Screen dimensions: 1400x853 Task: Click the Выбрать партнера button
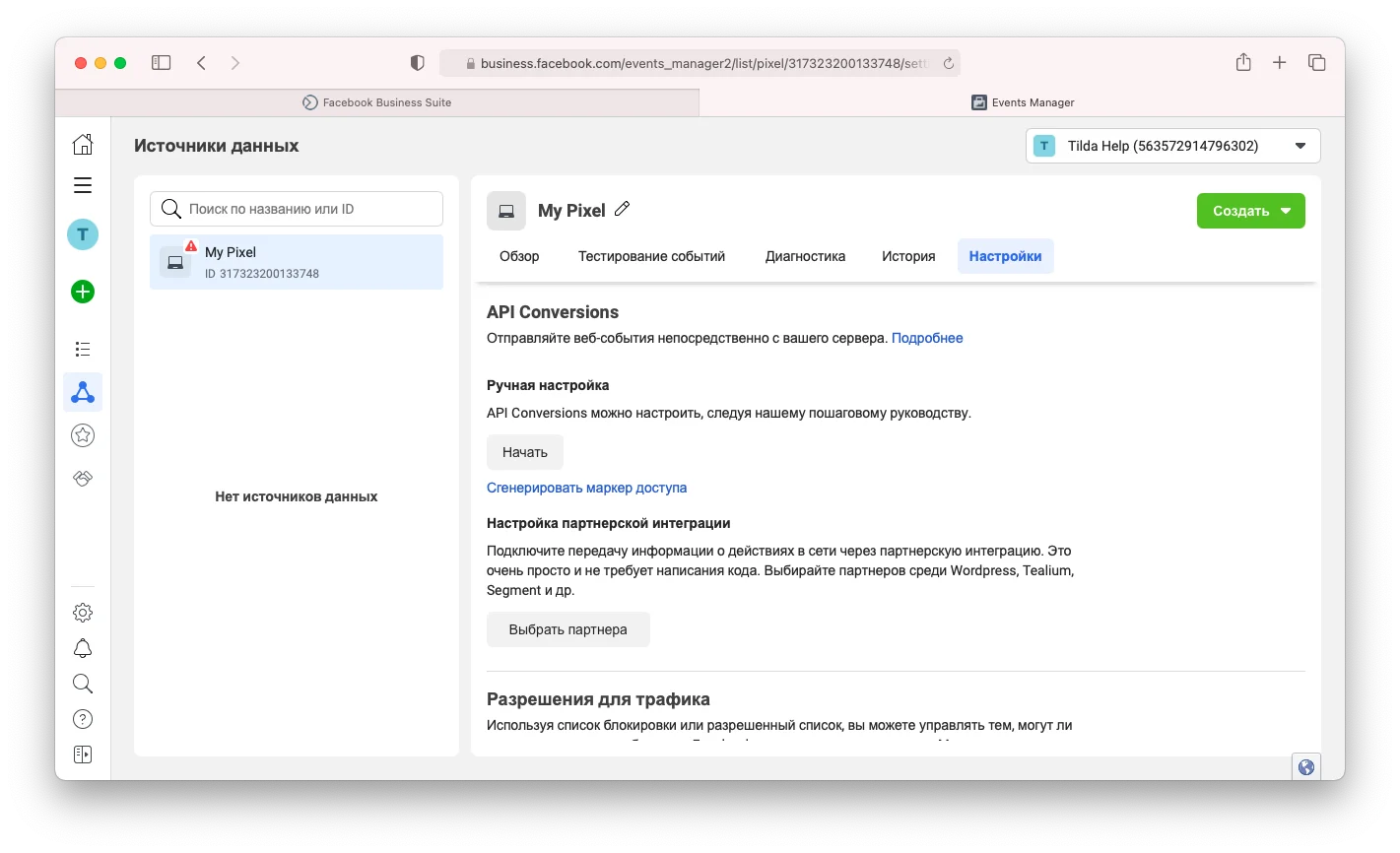(x=567, y=629)
